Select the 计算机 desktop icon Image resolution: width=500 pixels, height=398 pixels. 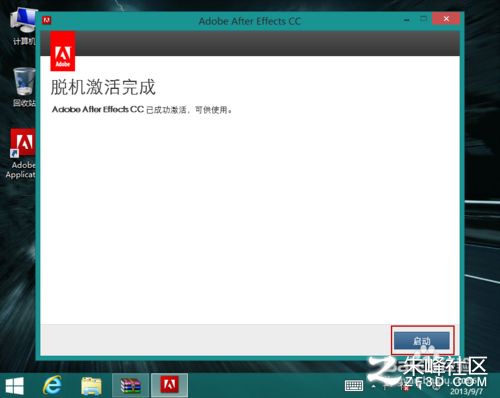tap(23, 27)
